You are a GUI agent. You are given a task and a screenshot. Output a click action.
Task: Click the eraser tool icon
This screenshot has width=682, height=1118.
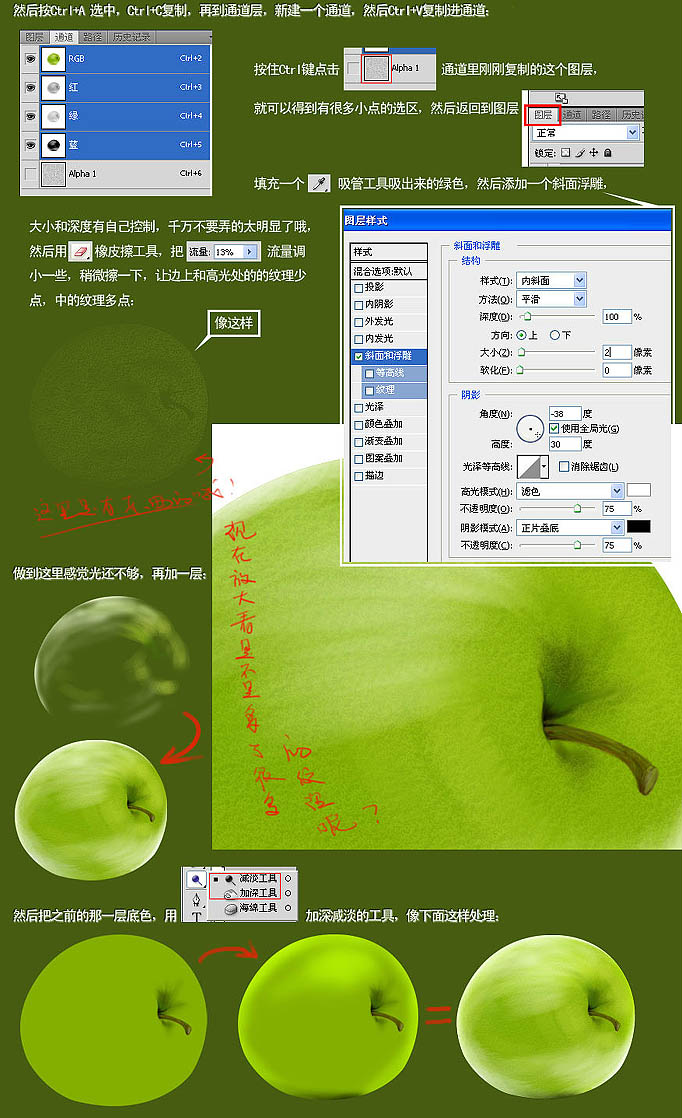coord(81,252)
